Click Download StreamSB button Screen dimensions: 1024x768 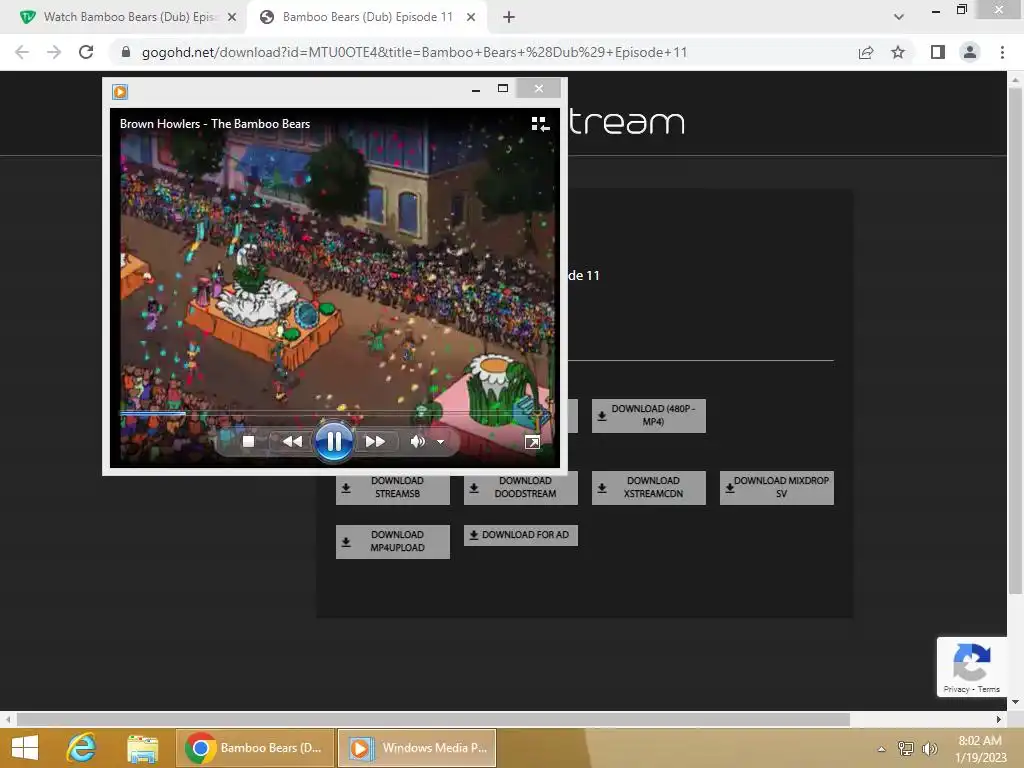[x=392, y=487]
